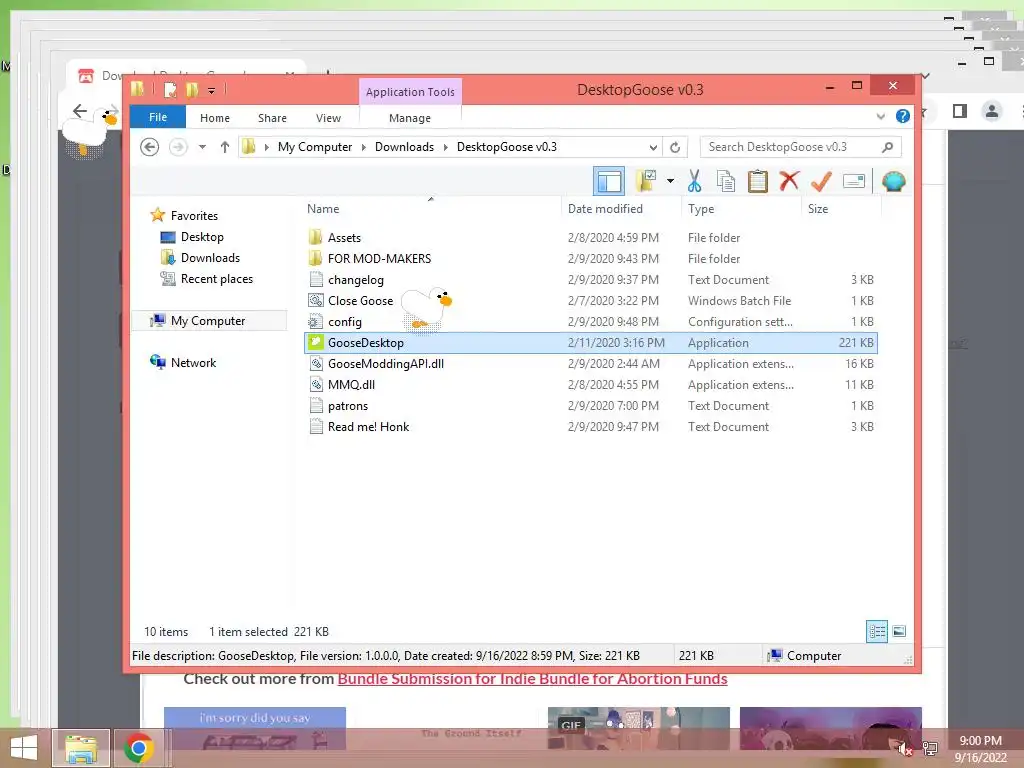Open Explorer help question mark icon

903,116
